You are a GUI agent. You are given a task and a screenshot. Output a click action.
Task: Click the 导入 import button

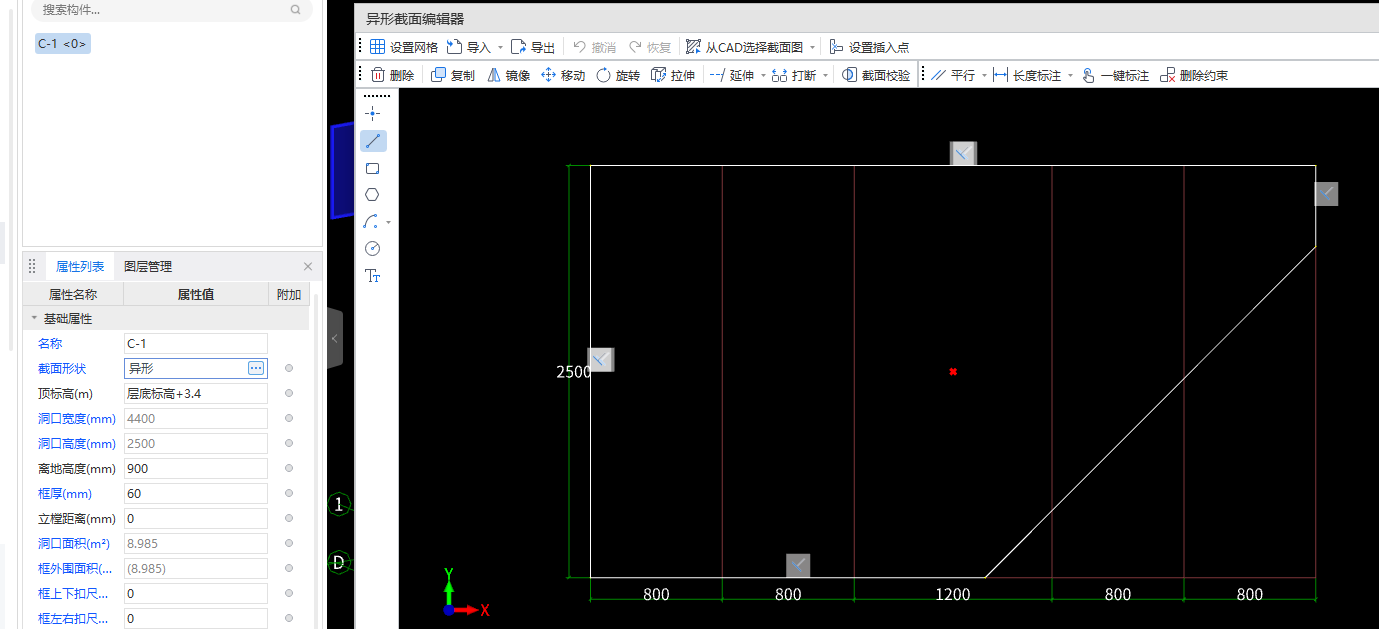[x=469, y=47]
